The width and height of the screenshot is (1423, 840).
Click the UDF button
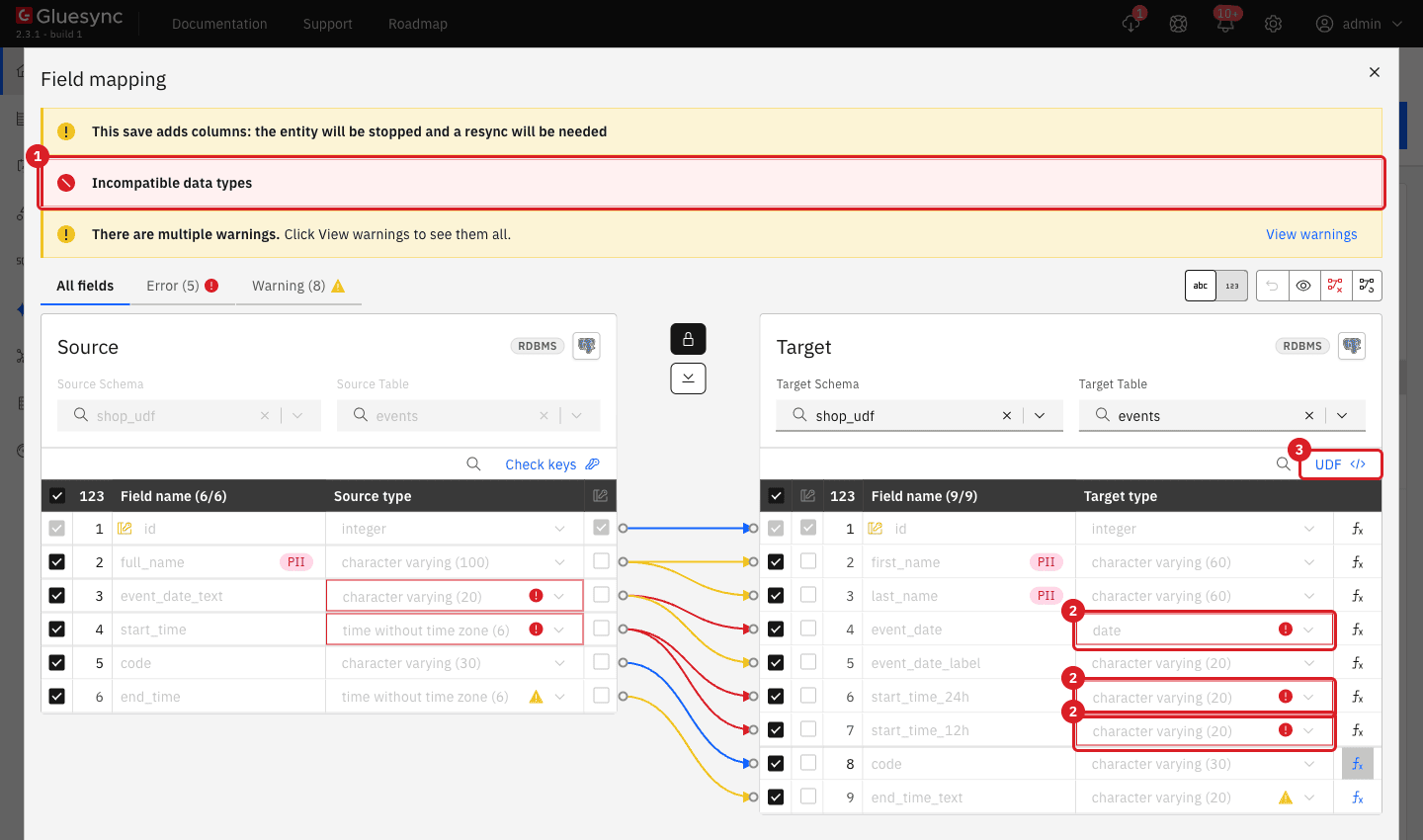coord(1340,464)
